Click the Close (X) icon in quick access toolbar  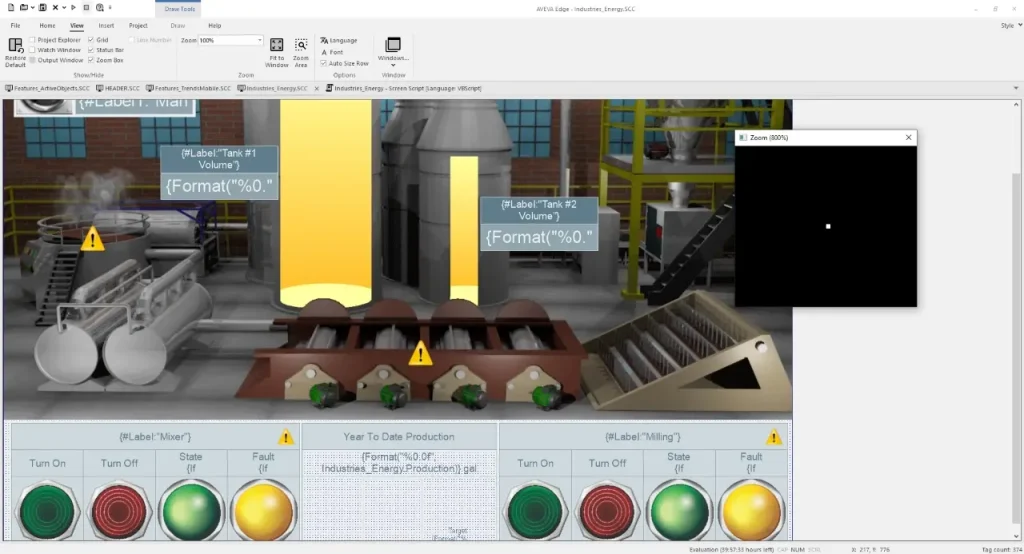(56, 8)
